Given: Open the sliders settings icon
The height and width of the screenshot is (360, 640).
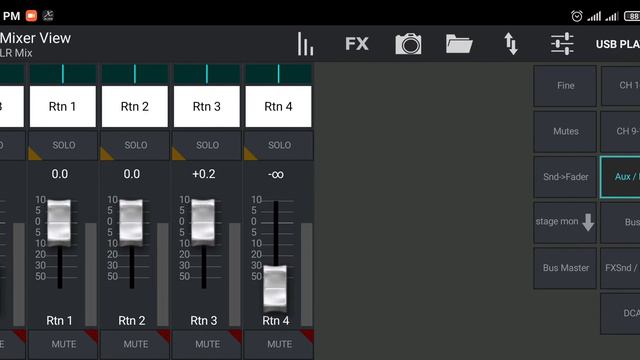Looking at the screenshot, I should (562, 44).
